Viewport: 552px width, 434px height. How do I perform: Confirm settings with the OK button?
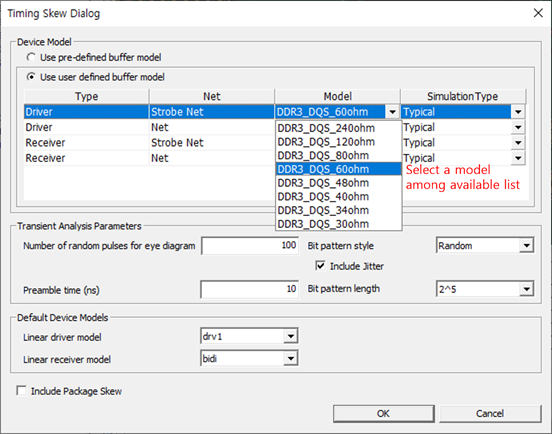coord(384,414)
